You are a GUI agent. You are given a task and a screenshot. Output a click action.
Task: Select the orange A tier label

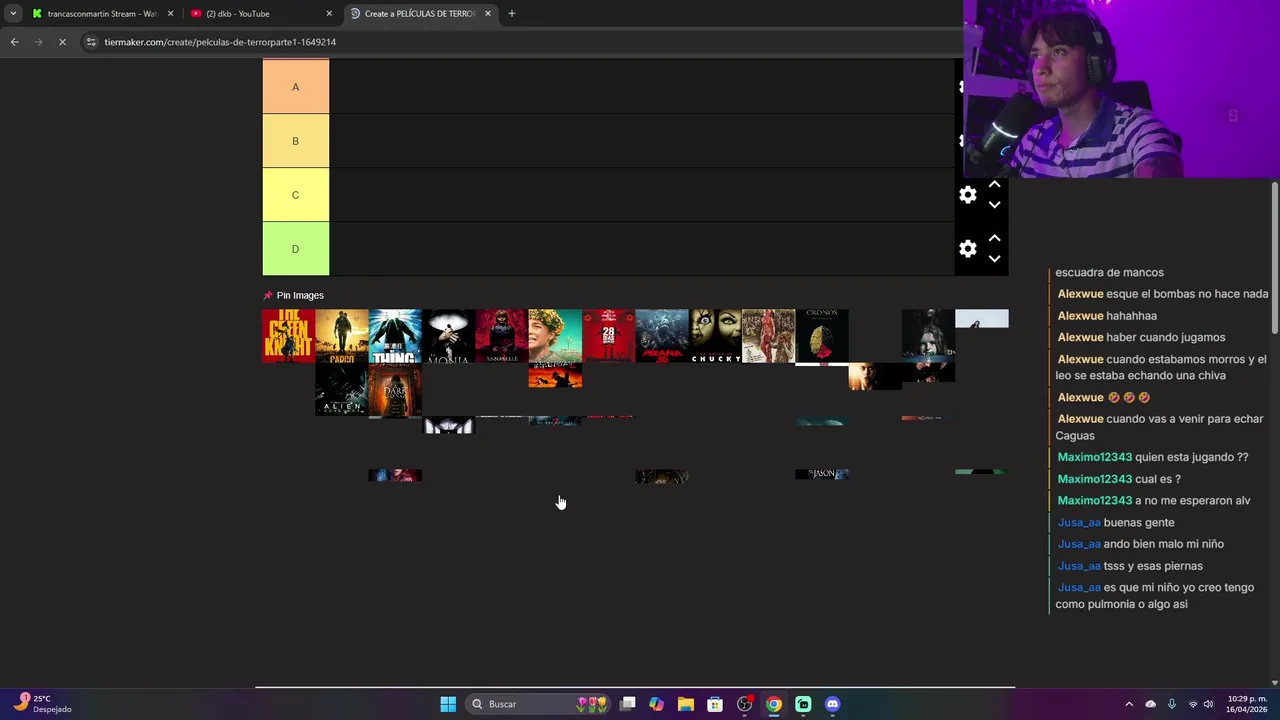point(295,87)
